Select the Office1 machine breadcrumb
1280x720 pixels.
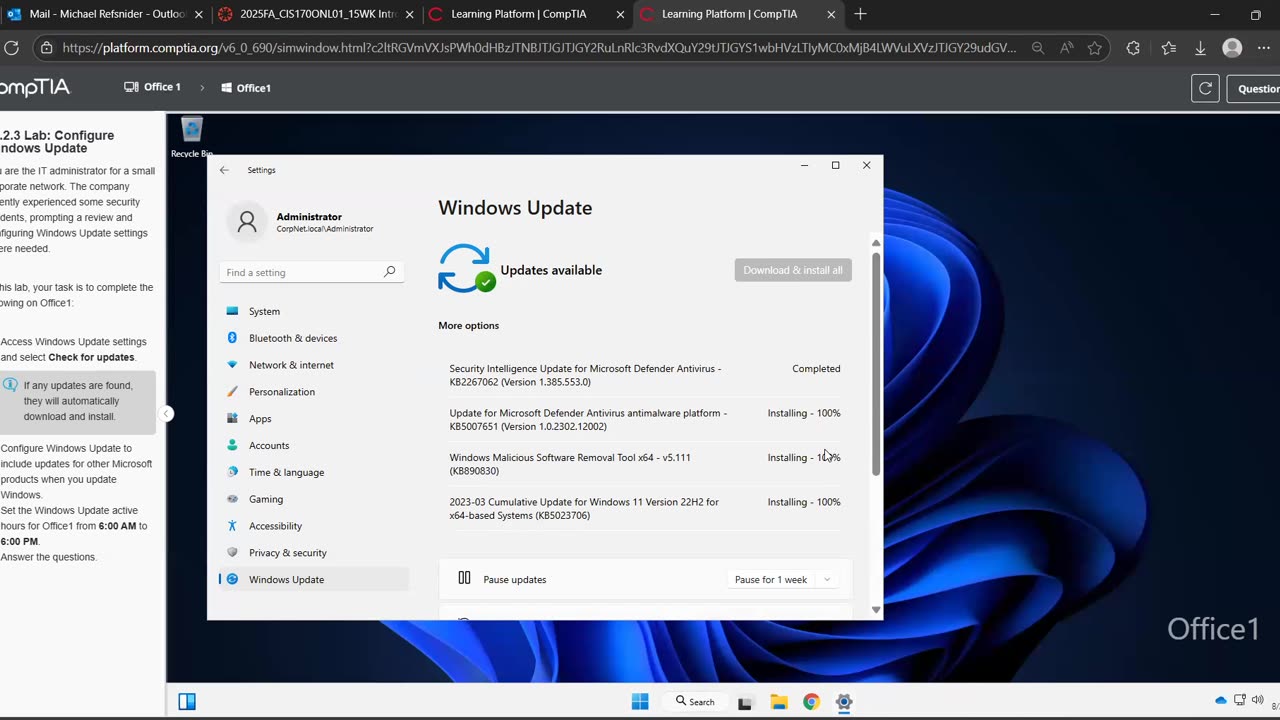(246, 88)
